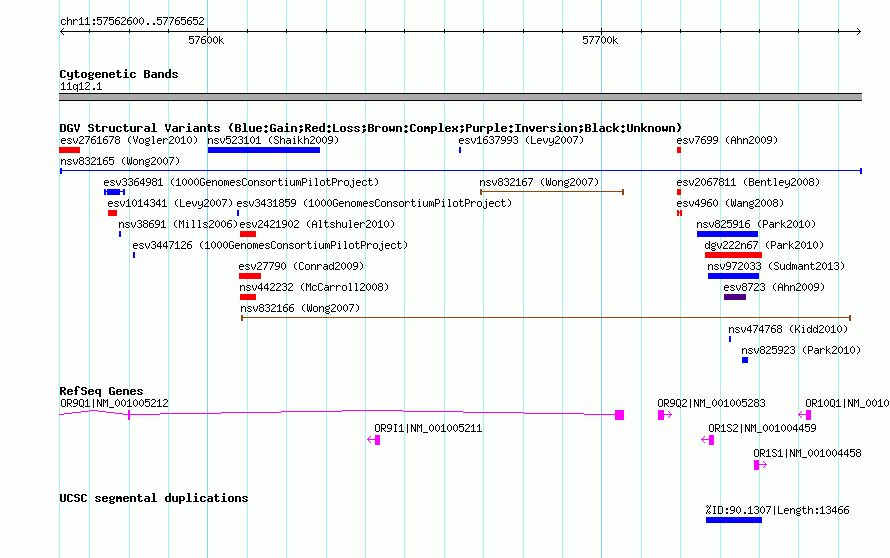The height and width of the screenshot is (558, 890).
Task: Click the nsv825916 (Park2010) label
Action: point(756,224)
